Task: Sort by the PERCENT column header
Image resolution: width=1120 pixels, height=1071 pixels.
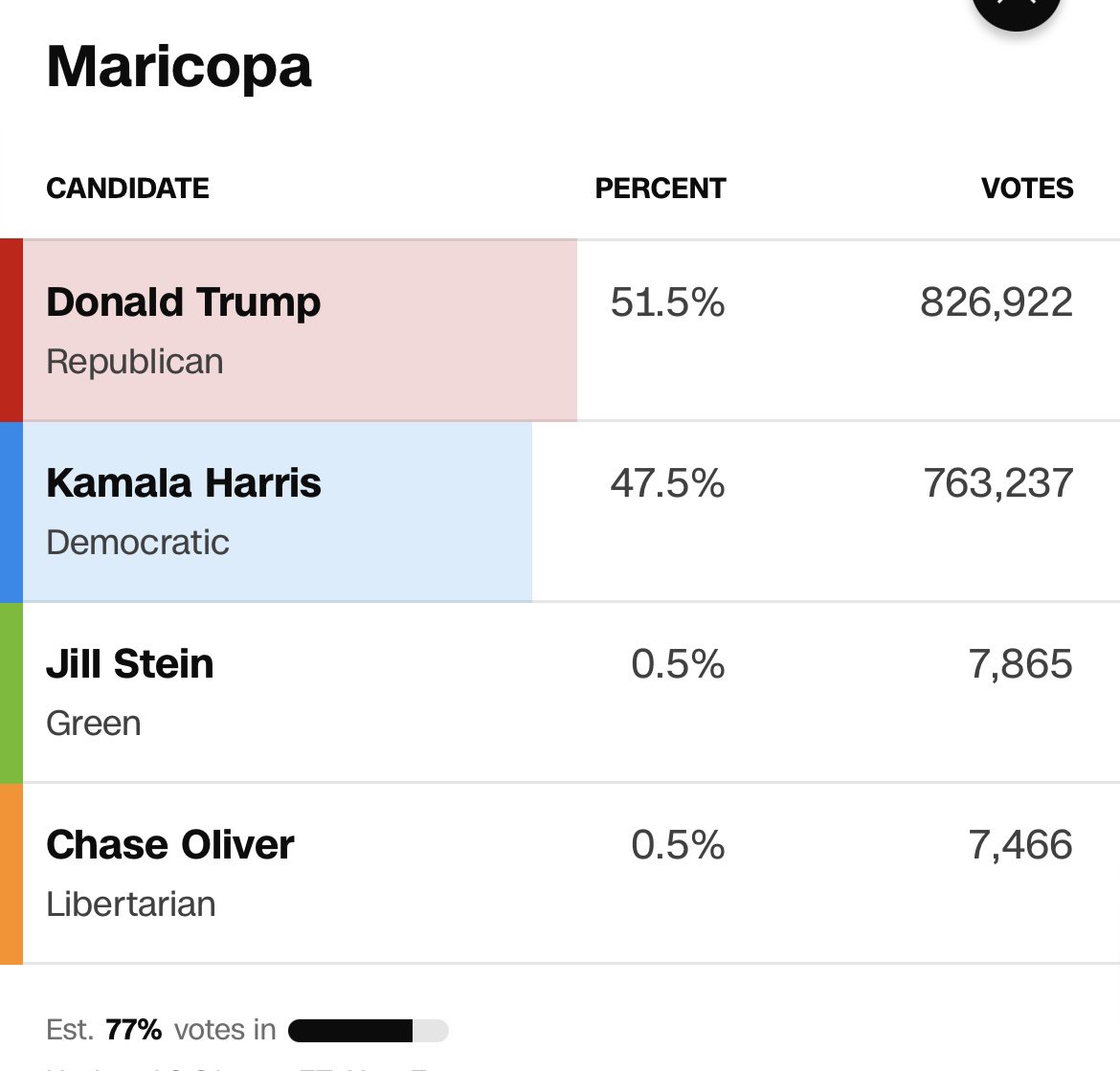Action: point(660,188)
